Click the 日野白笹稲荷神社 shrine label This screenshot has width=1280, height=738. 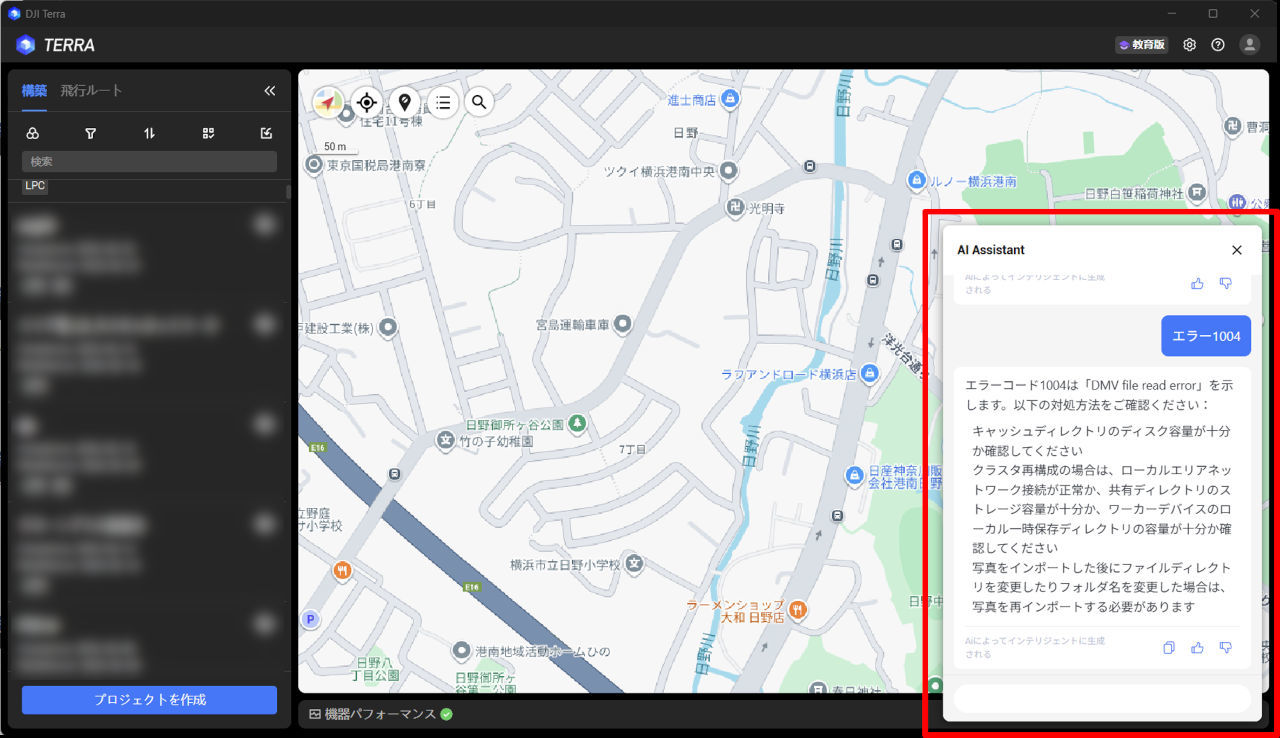coord(1134,193)
